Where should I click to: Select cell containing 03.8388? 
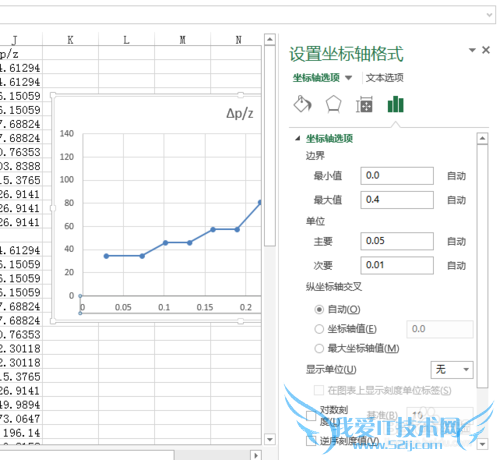coord(21,166)
